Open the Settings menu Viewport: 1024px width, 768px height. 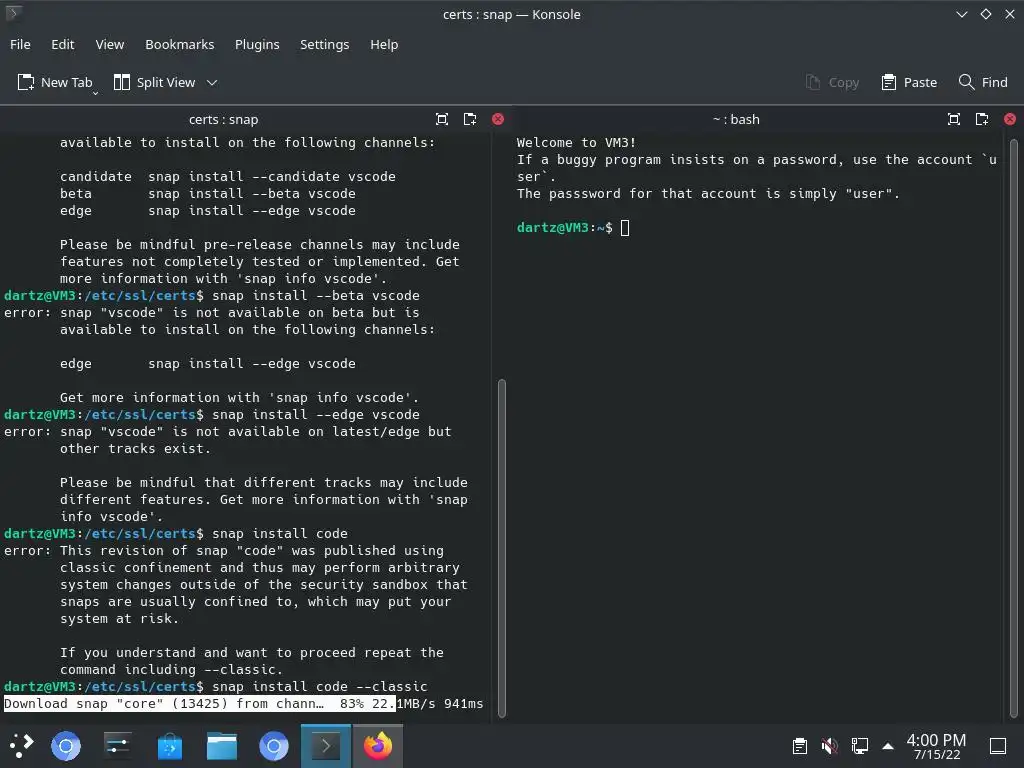(x=325, y=44)
